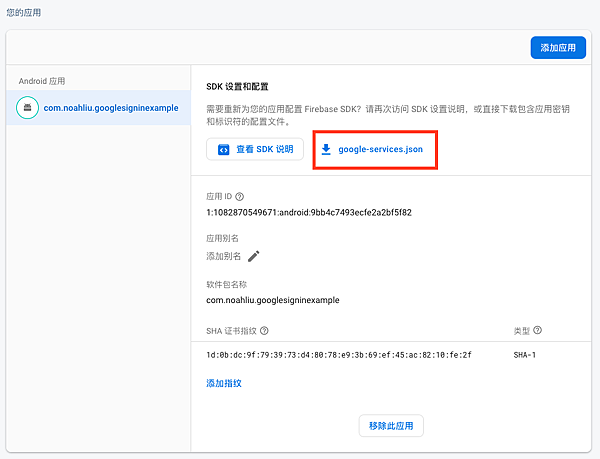Click the 添加应用 button
The image size is (600, 459).
pyautogui.click(x=558, y=48)
